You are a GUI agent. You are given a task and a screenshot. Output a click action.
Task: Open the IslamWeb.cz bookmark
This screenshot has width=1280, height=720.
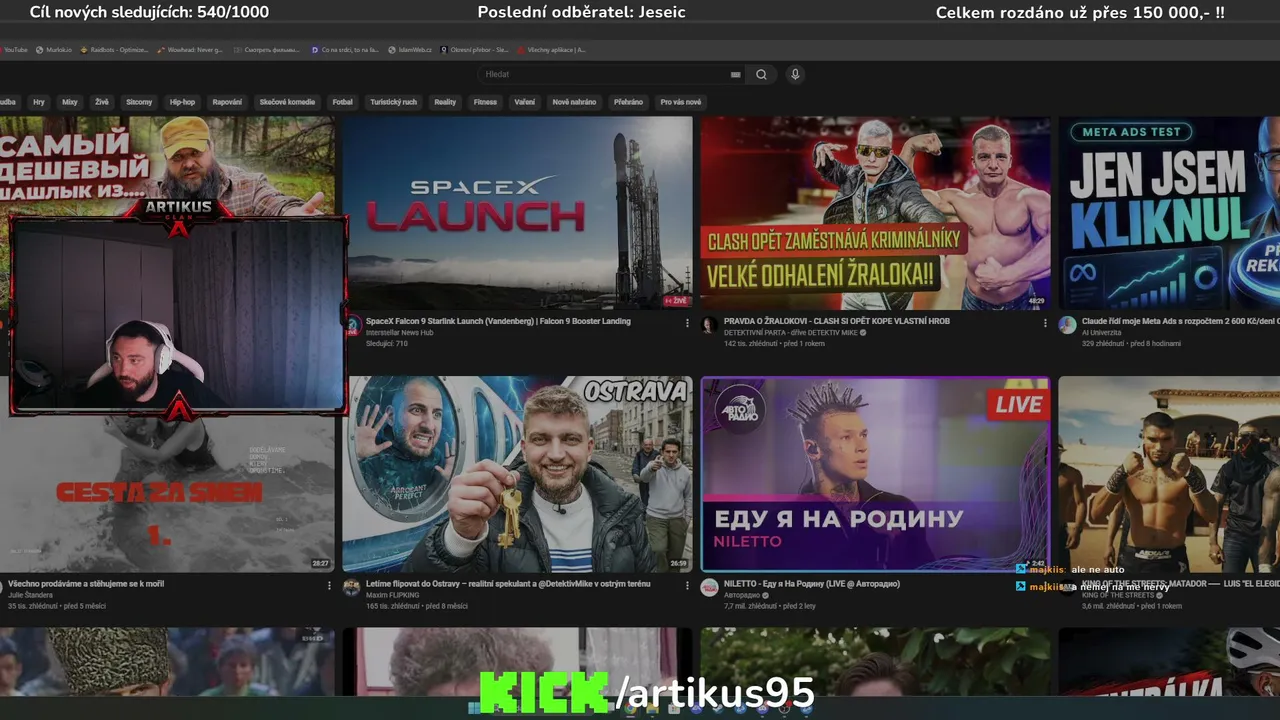tap(411, 49)
